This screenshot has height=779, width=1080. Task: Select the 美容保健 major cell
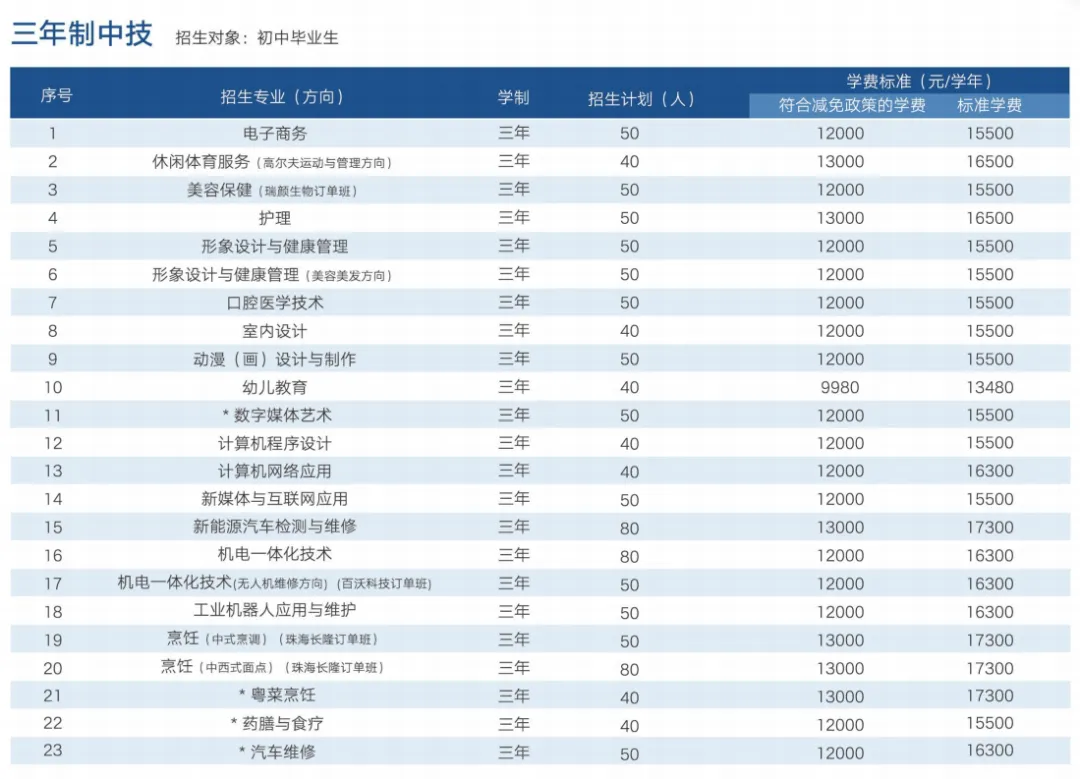(272, 190)
